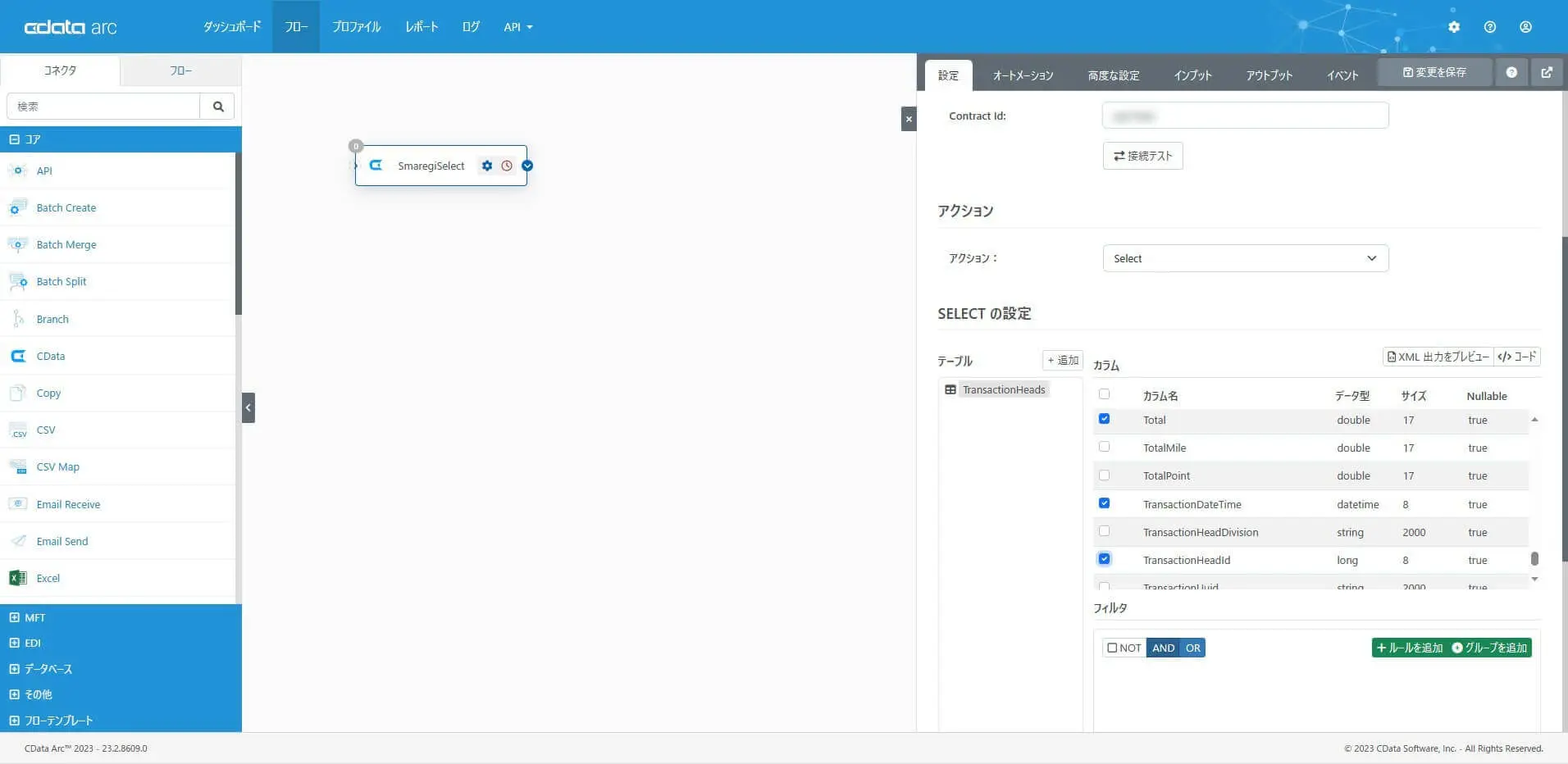This screenshot has width=1568, height=764.
Task: Close the connector settings panel
Action: (x=909, y=119)
